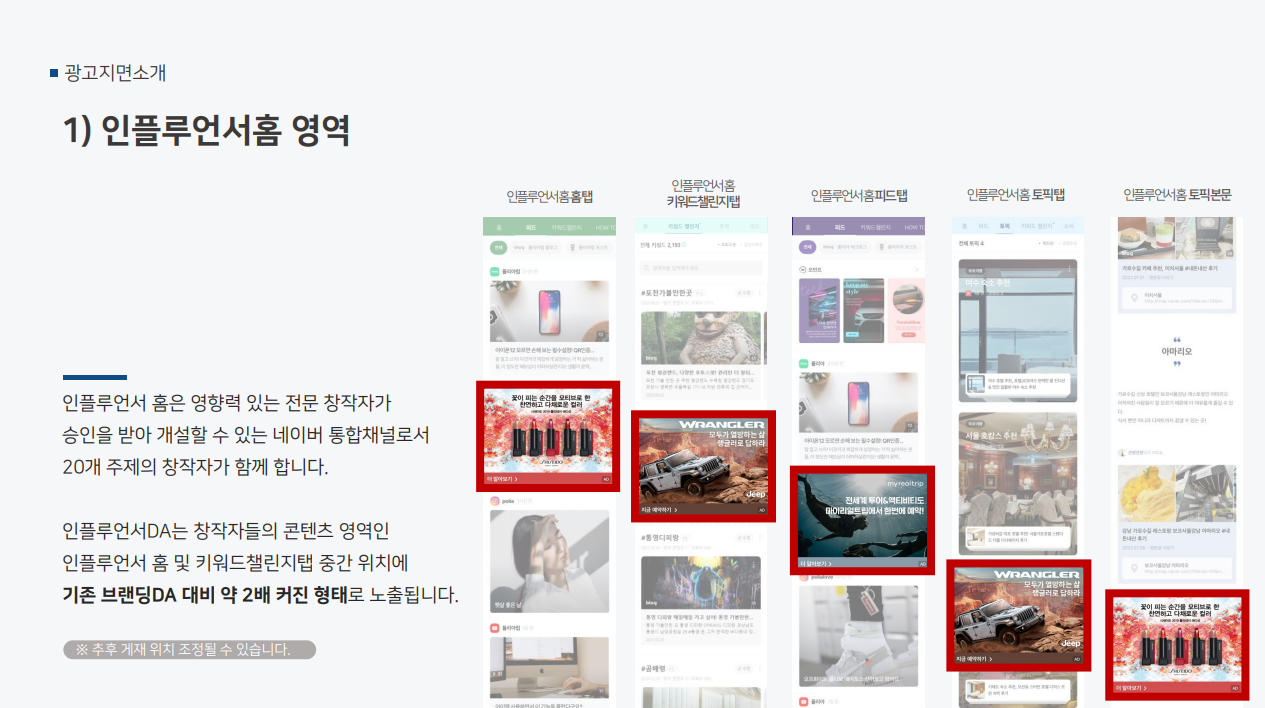
Task: Expand chevron arrow at 피드탭 carousel header
Action: pyautogui.click(x=916, y=270)
